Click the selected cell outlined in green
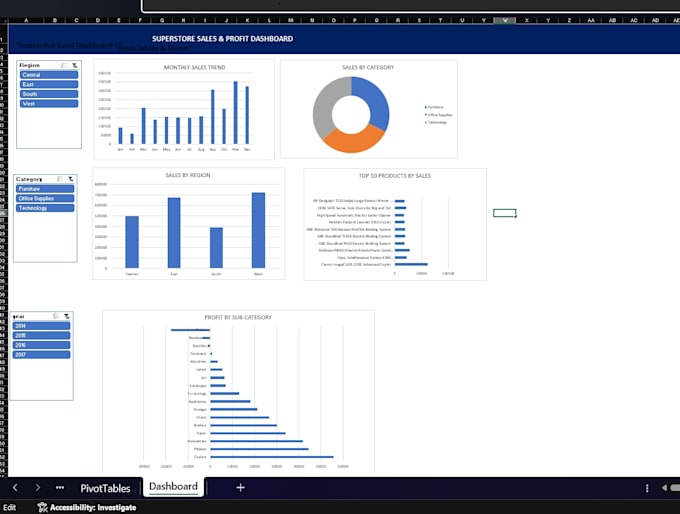This screenshot has width=680, height=514. [505, 213]
